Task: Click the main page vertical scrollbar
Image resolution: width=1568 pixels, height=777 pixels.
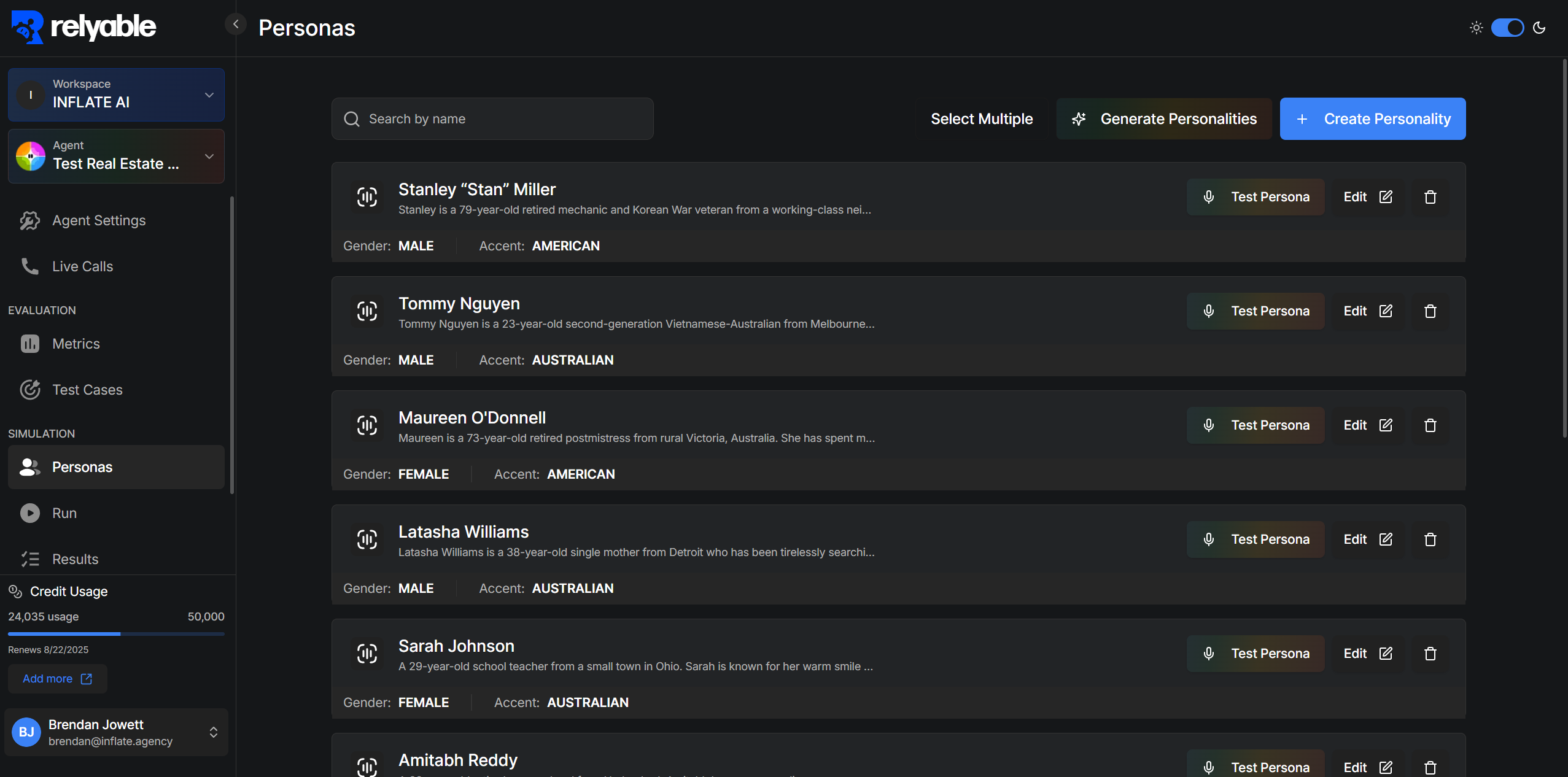Action: pyautogui.click(x=1564, y=248)
